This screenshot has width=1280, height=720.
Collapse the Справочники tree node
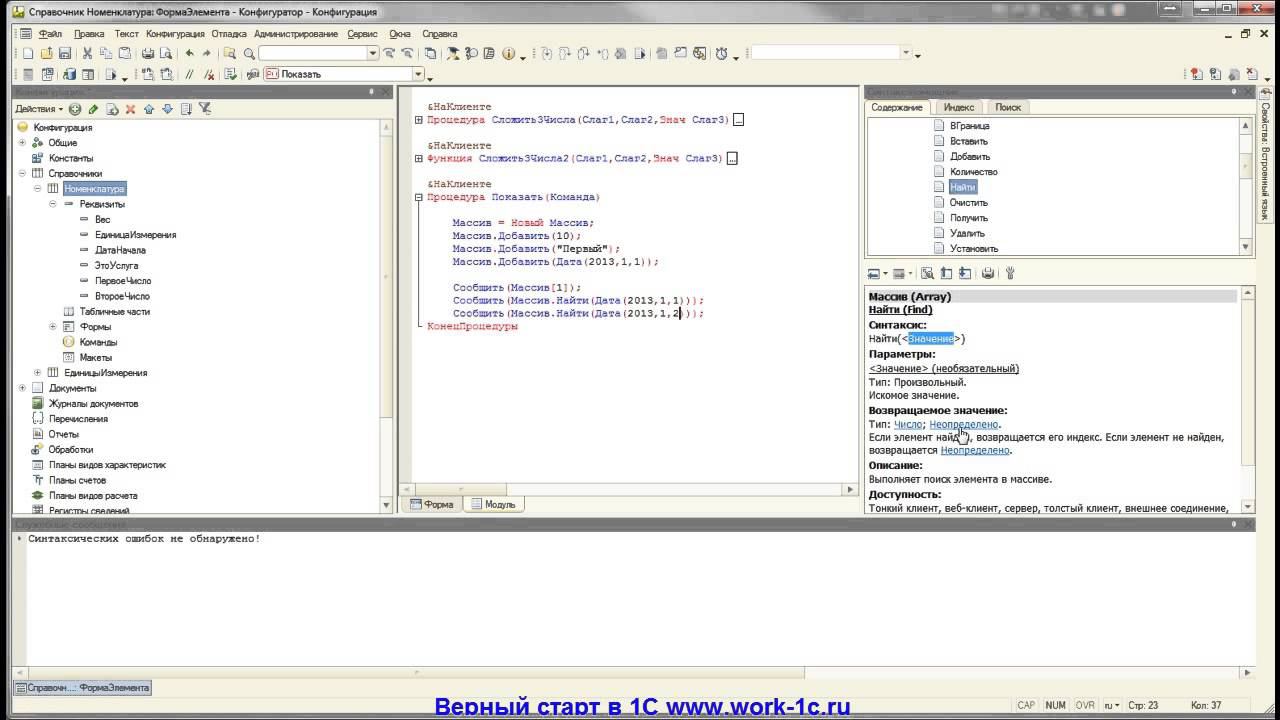[x=23, y=173]
